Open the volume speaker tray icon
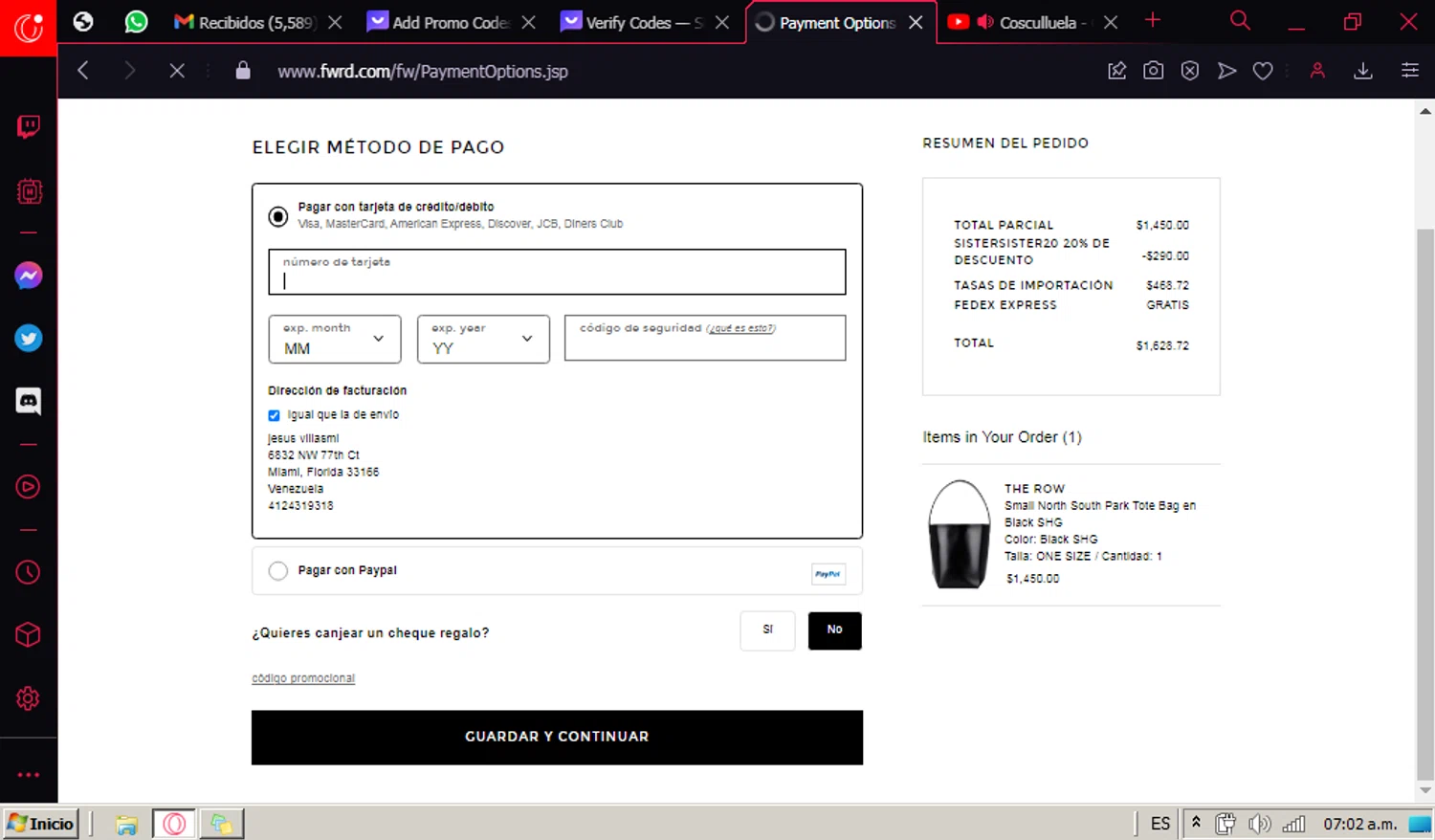This screenshot has width=1435, height=840. 1259,824
